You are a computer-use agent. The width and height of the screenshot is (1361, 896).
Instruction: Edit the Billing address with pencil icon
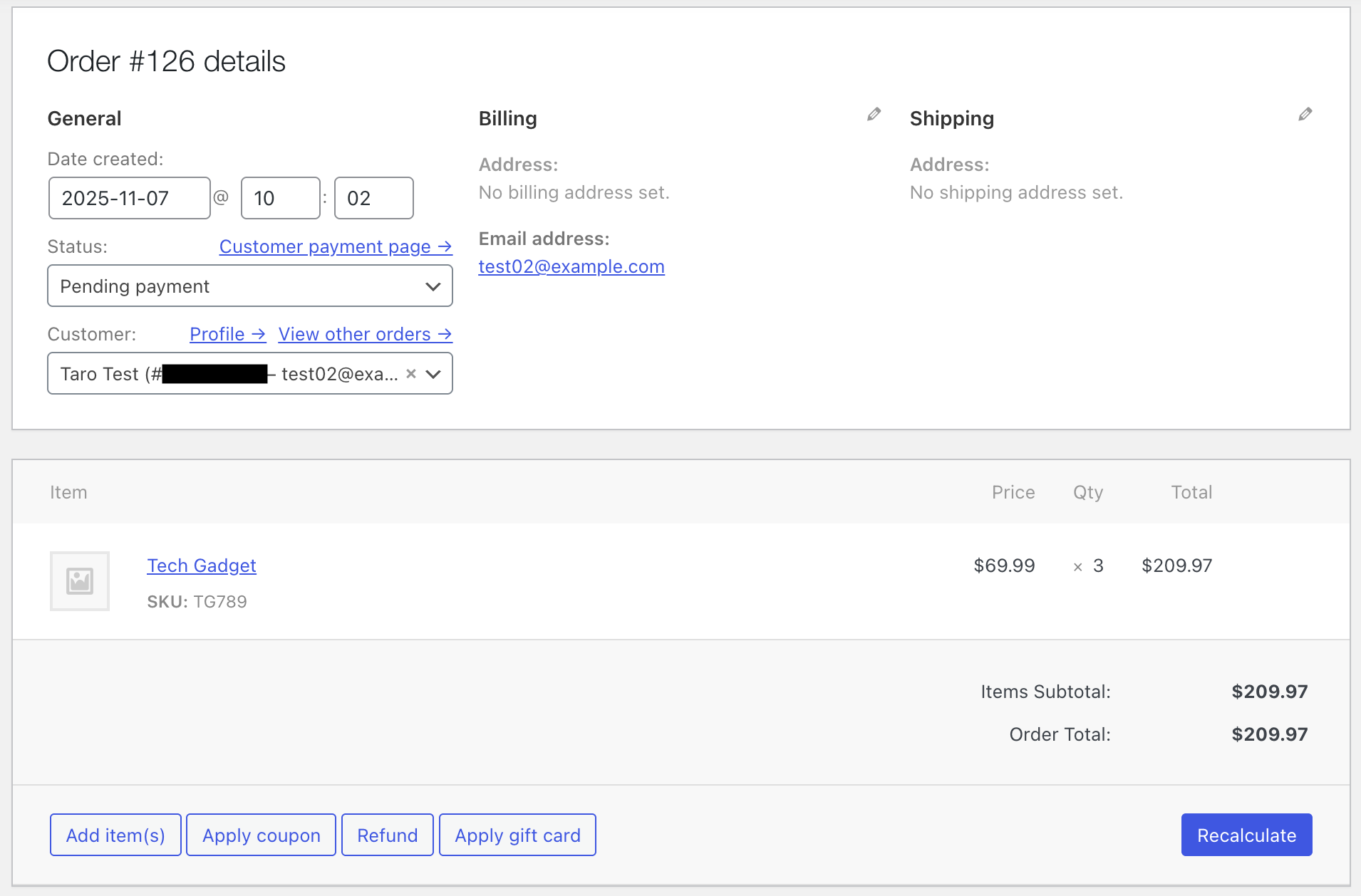[874, 115]
